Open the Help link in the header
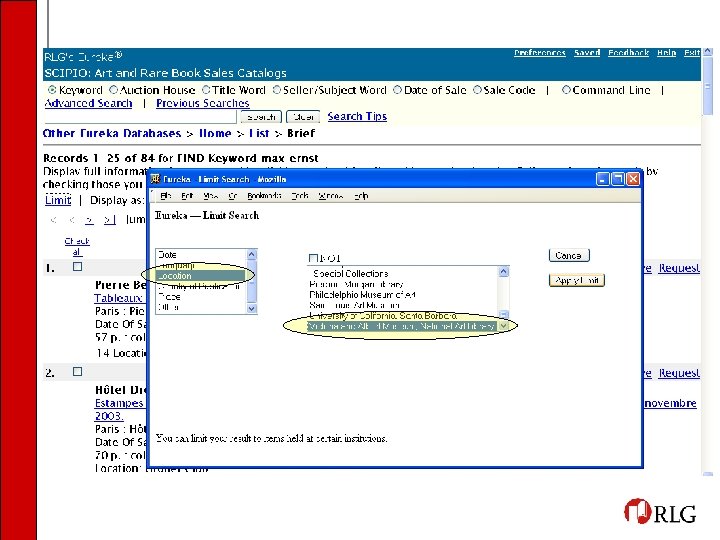The height and width of the screenshot is (540, 720). [666, 53]
